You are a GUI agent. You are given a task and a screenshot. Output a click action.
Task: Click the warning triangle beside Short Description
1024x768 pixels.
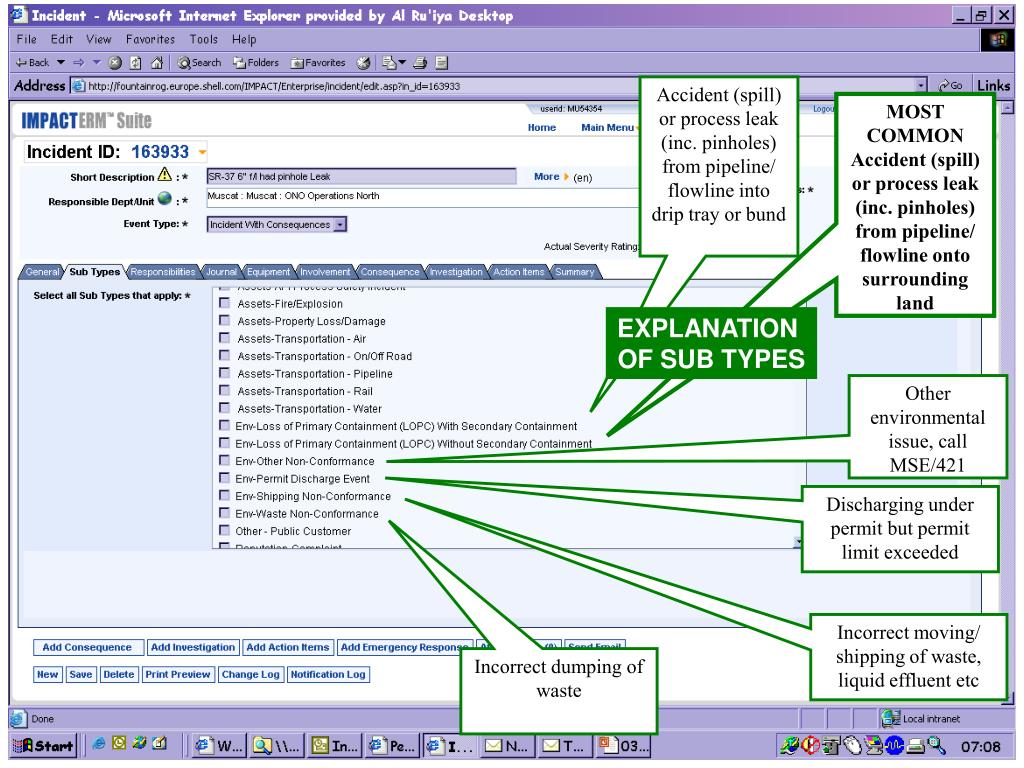(x=165, y=175)
